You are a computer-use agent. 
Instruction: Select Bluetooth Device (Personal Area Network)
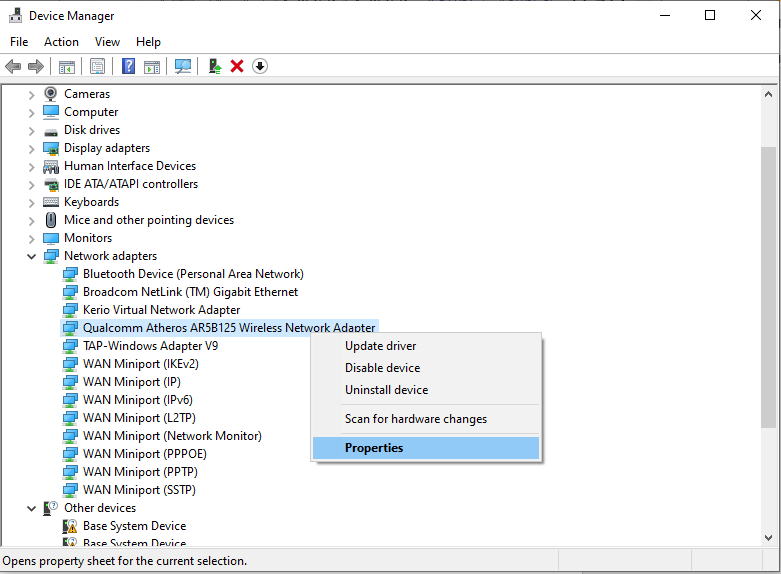[193, 274]
